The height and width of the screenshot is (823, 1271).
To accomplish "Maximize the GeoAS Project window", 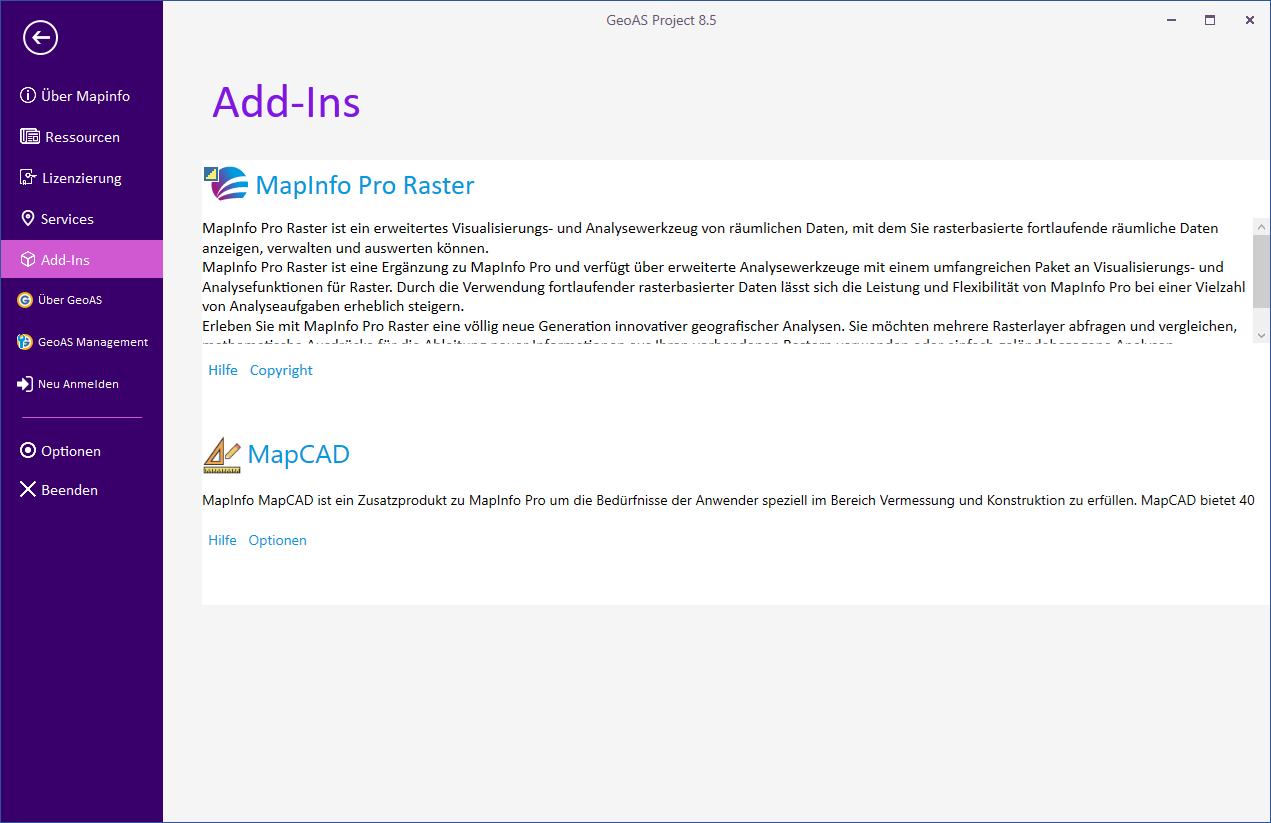I will tap(1210, 20).
